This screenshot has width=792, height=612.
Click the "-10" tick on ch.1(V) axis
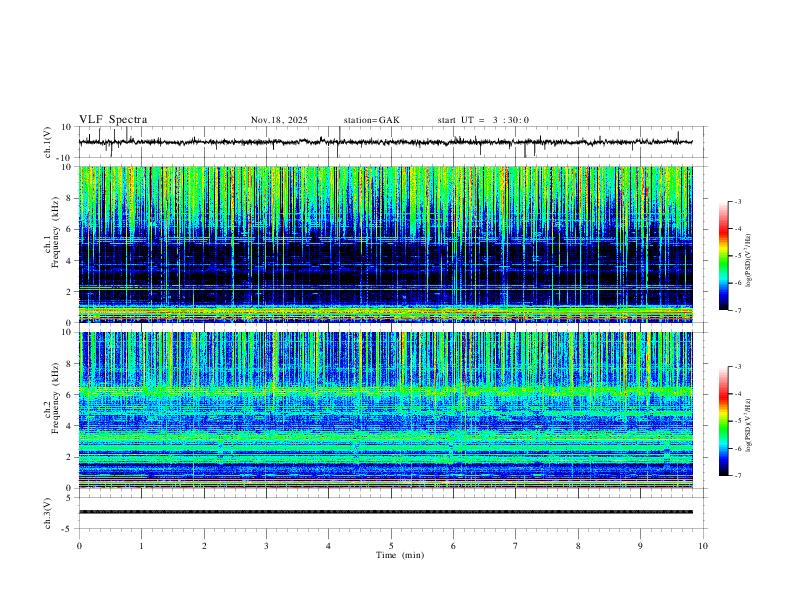(65, 158)
